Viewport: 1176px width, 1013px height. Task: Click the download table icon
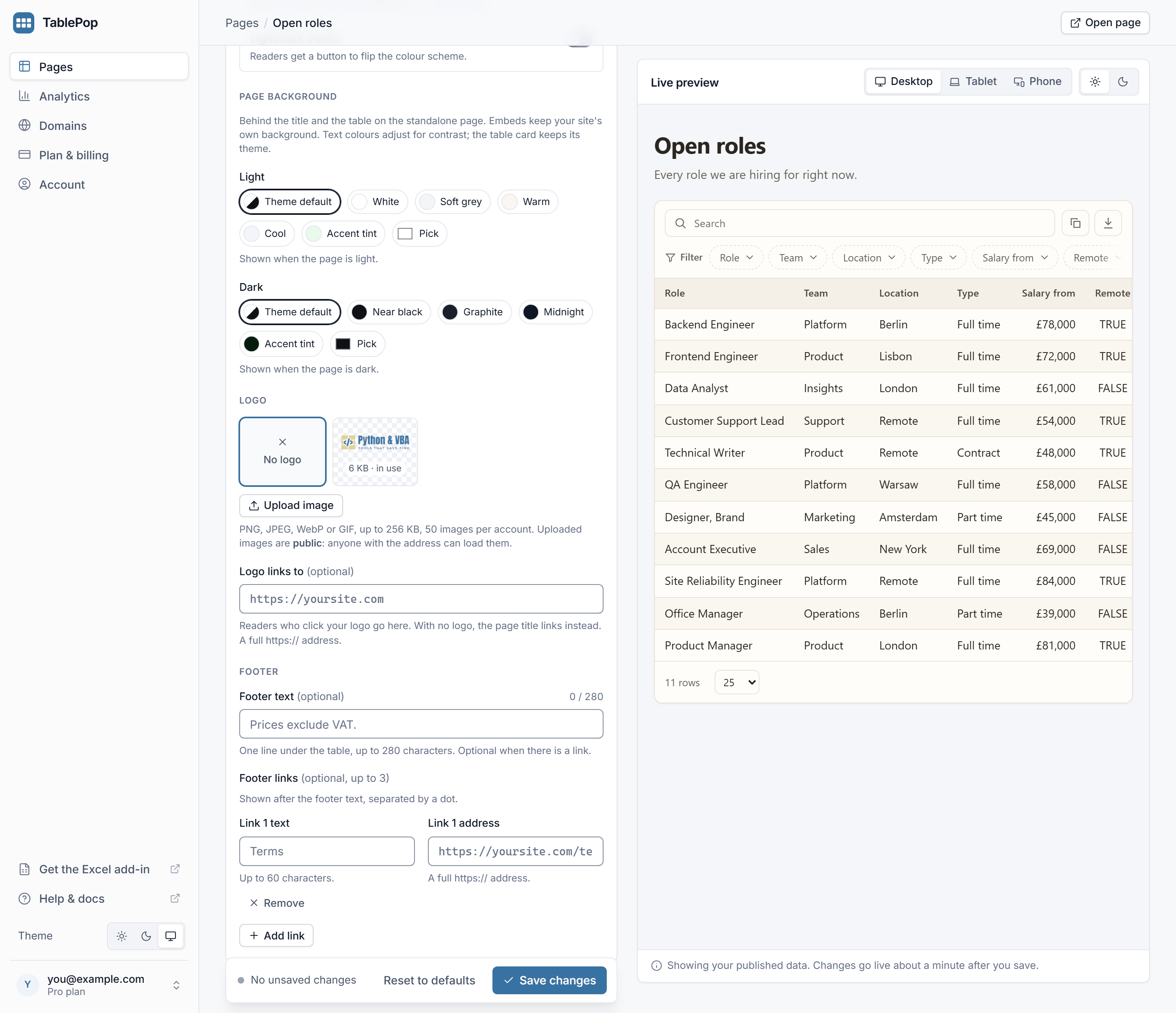[x=1108, y=223]
